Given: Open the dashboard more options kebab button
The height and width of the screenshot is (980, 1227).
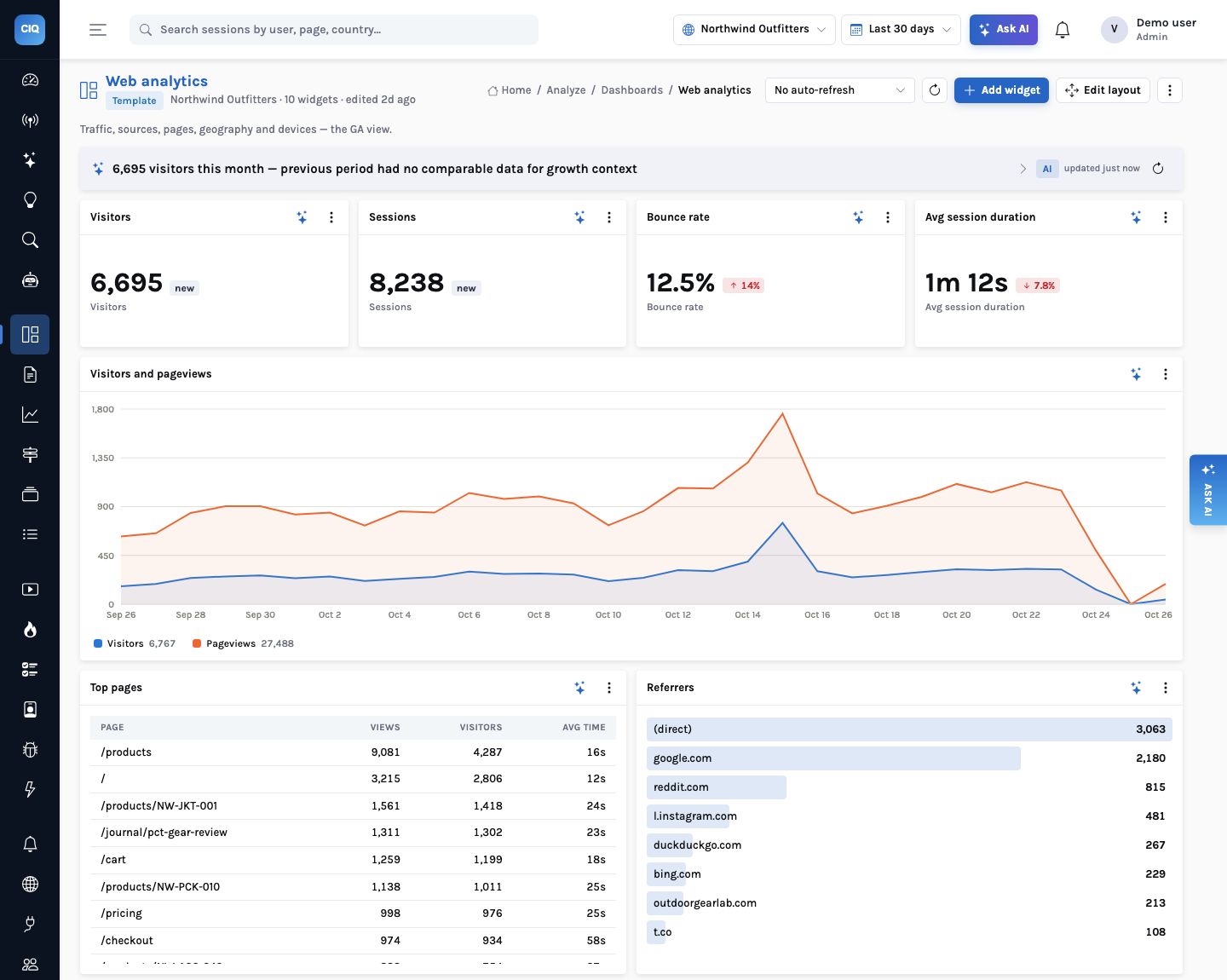Looking at the screenshot, I should (x=1170, y=90).
